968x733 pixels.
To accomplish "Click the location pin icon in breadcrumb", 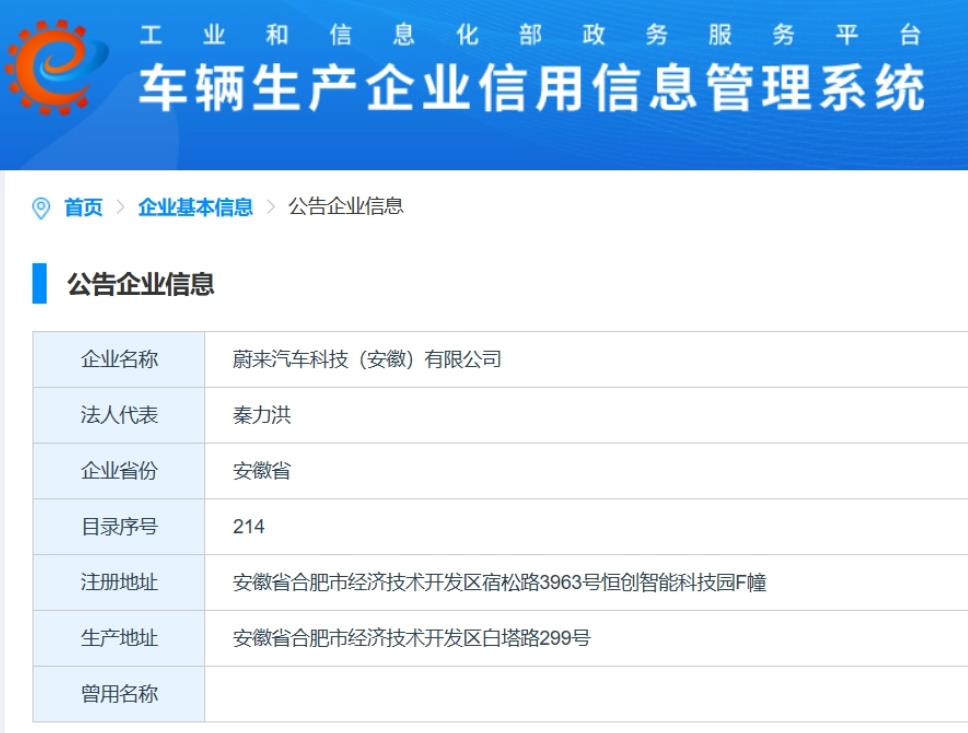I will (41, 208).
